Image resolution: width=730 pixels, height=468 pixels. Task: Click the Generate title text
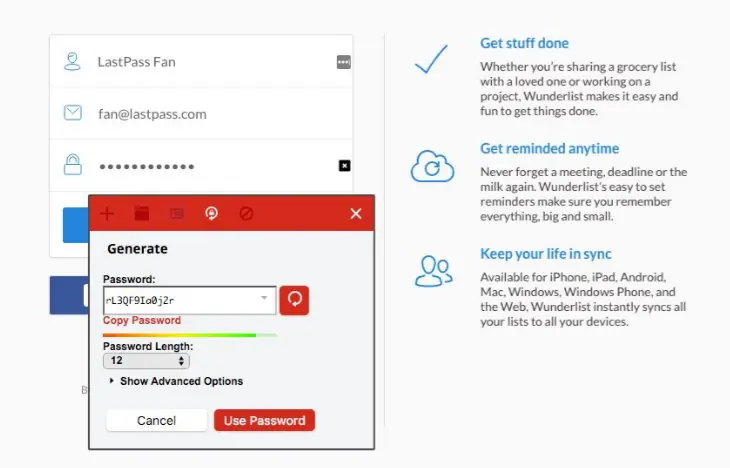pyautogui.click(x=137, y=249)
